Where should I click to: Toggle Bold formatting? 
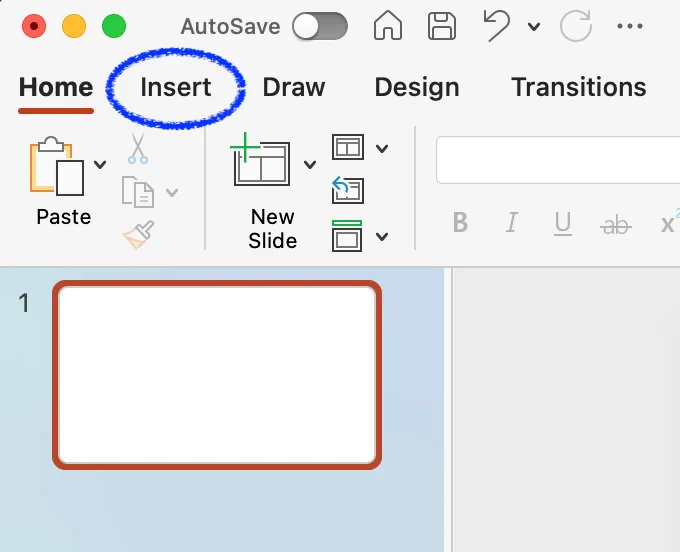pos(460,222)
